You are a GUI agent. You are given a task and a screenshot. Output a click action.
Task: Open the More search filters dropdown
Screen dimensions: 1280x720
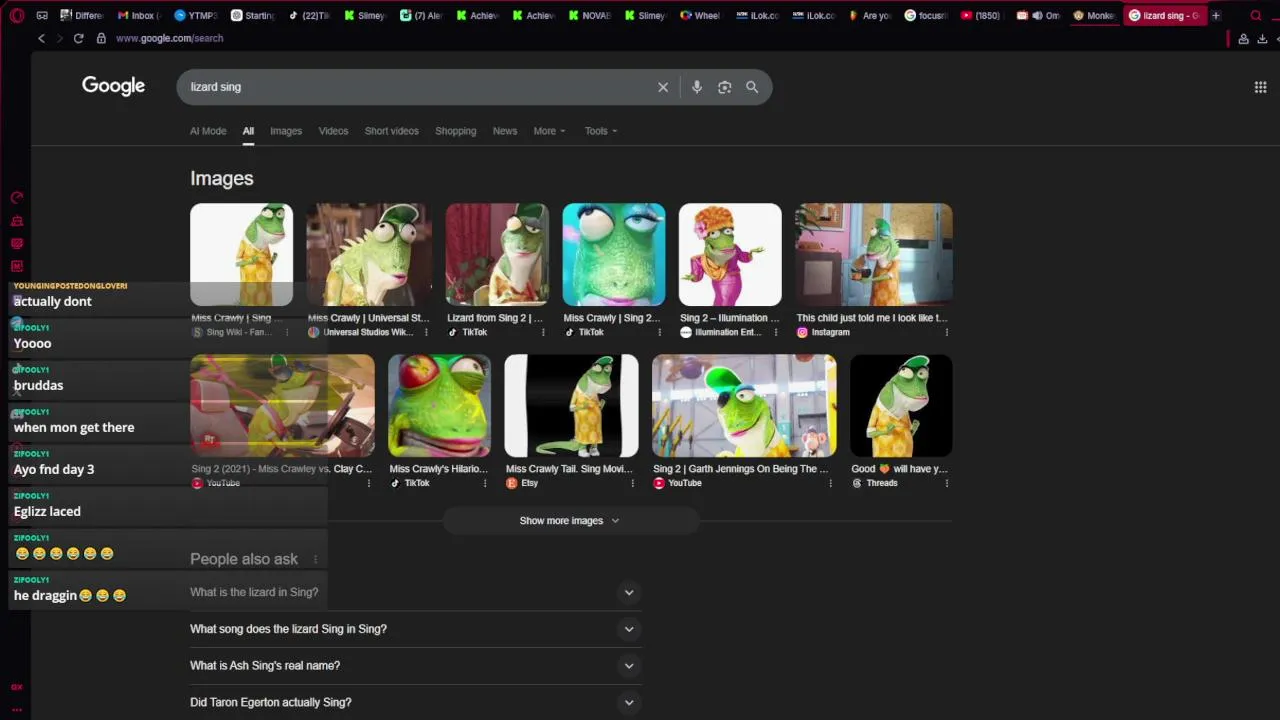(549, 131)
